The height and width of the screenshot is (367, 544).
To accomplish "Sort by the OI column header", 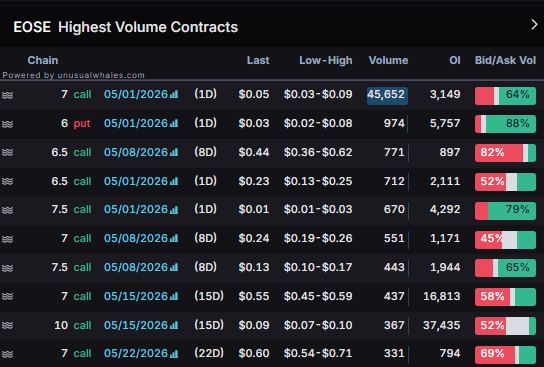I will (455, 60).
